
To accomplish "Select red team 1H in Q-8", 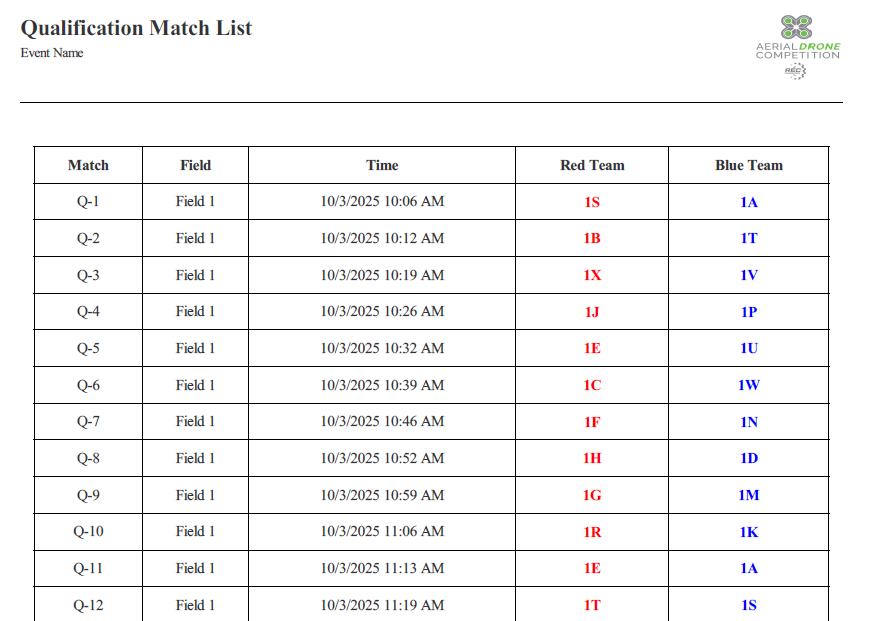I will click(x=592, y=458).
